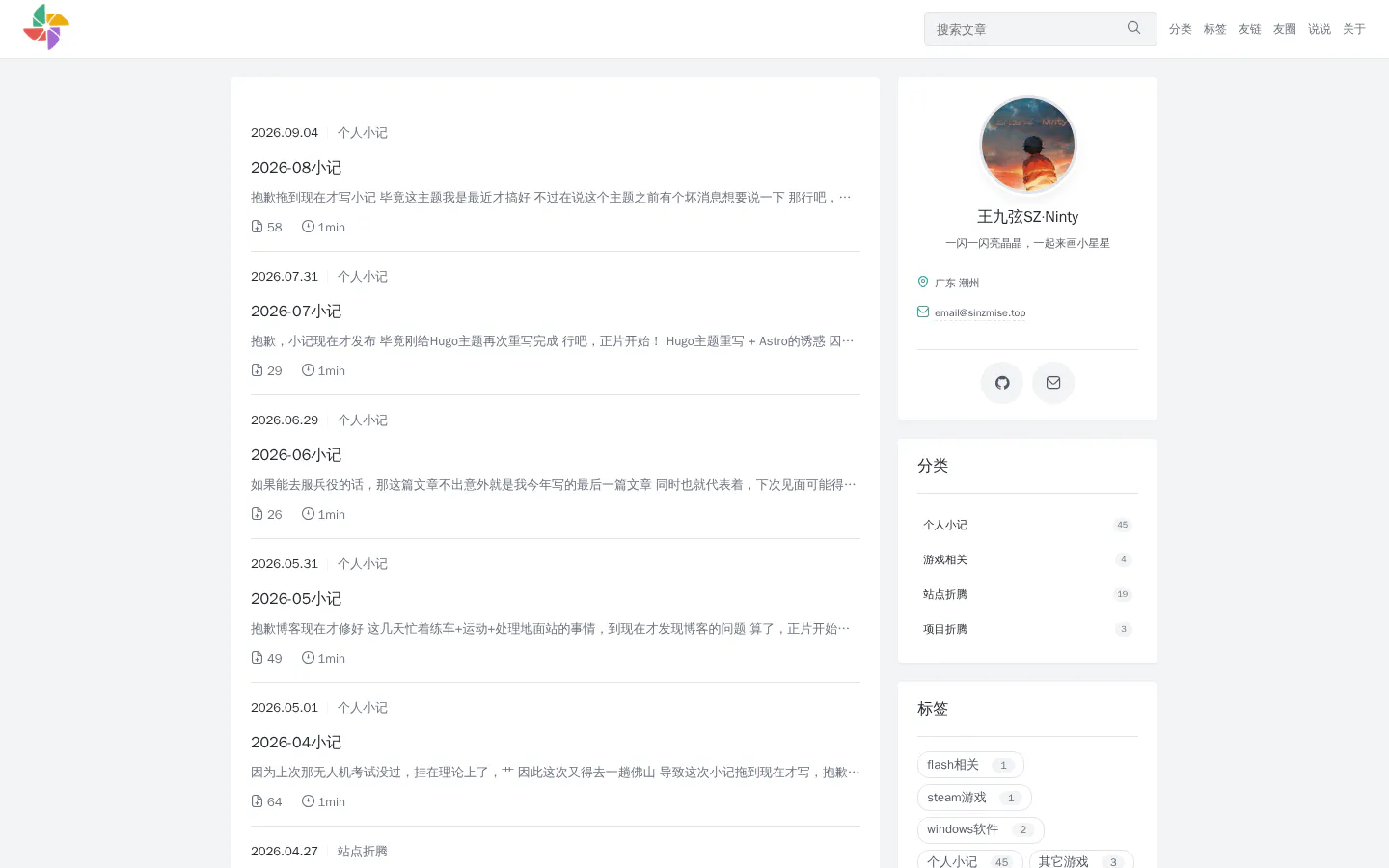The height and width of the screenshot is (868, 1389).
Task: Select 站点折腾 in the 分类 list
Action: (x=1027, y=594)
